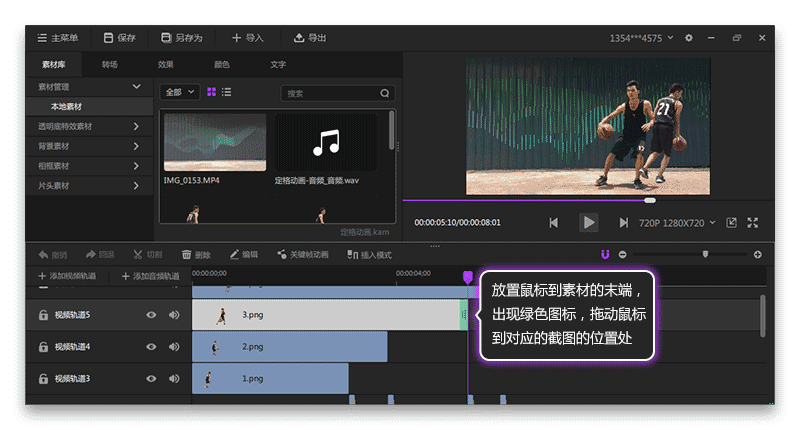
Task: Switch to the 颜色 tab
Action: (222, 64)
